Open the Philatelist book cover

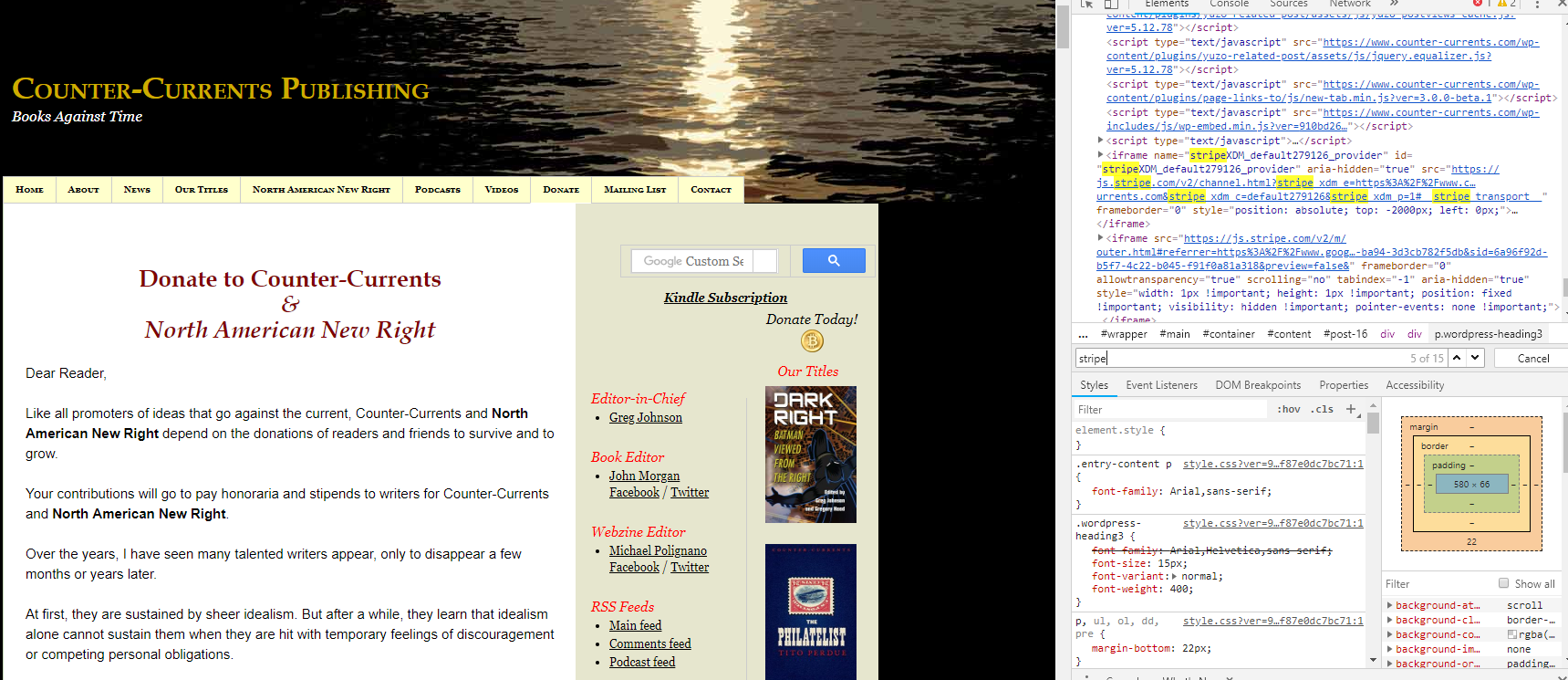811,612
